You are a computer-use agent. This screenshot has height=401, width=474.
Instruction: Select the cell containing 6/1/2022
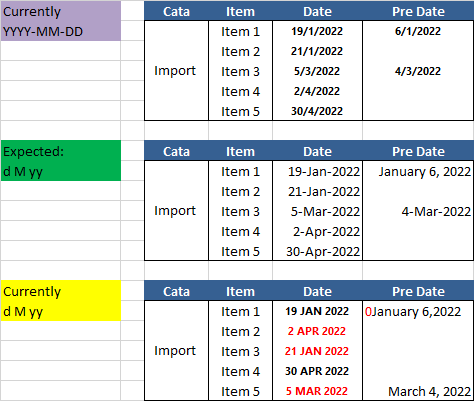[x=418, y=31]
